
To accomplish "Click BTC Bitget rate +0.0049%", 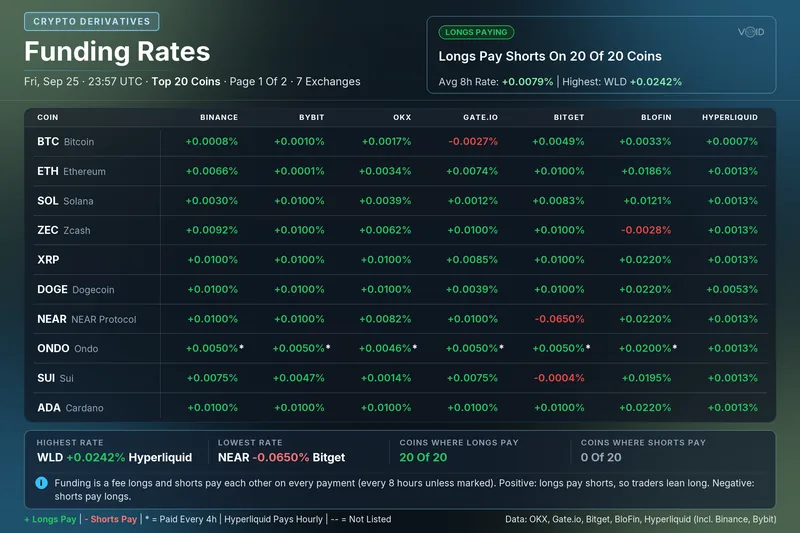I will click(x=558, y=141).
